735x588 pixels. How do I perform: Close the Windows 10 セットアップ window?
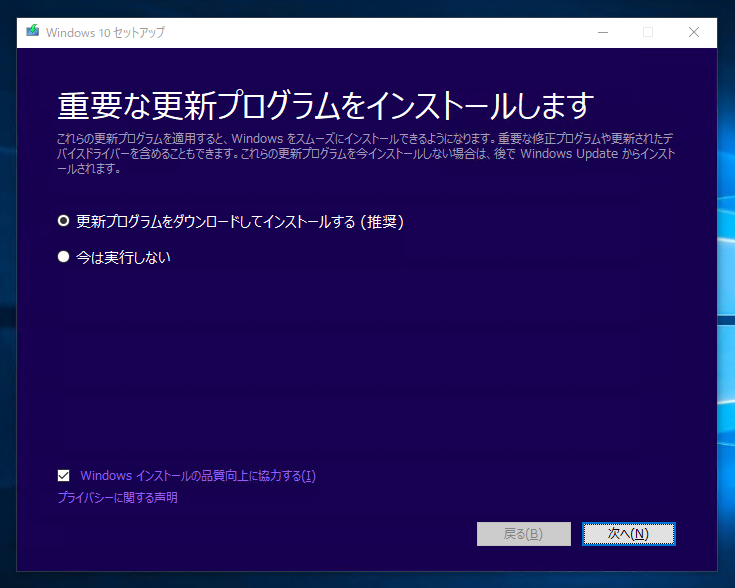tap(694, 32)
